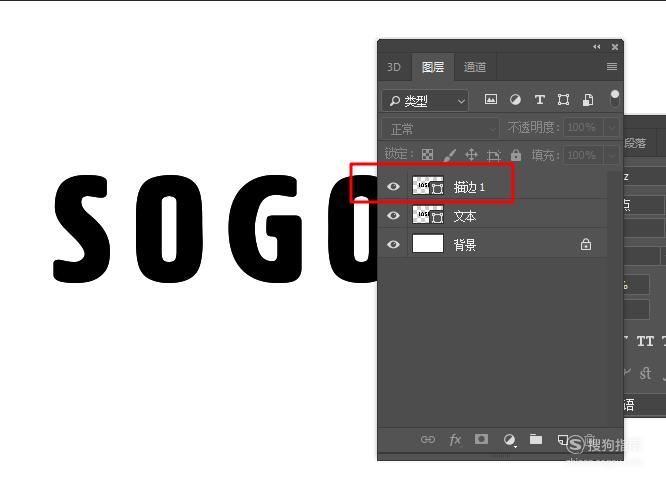Screen dimensions: 666x491
Task: Select the layer named 背景
Action: (x=465, y=245)
